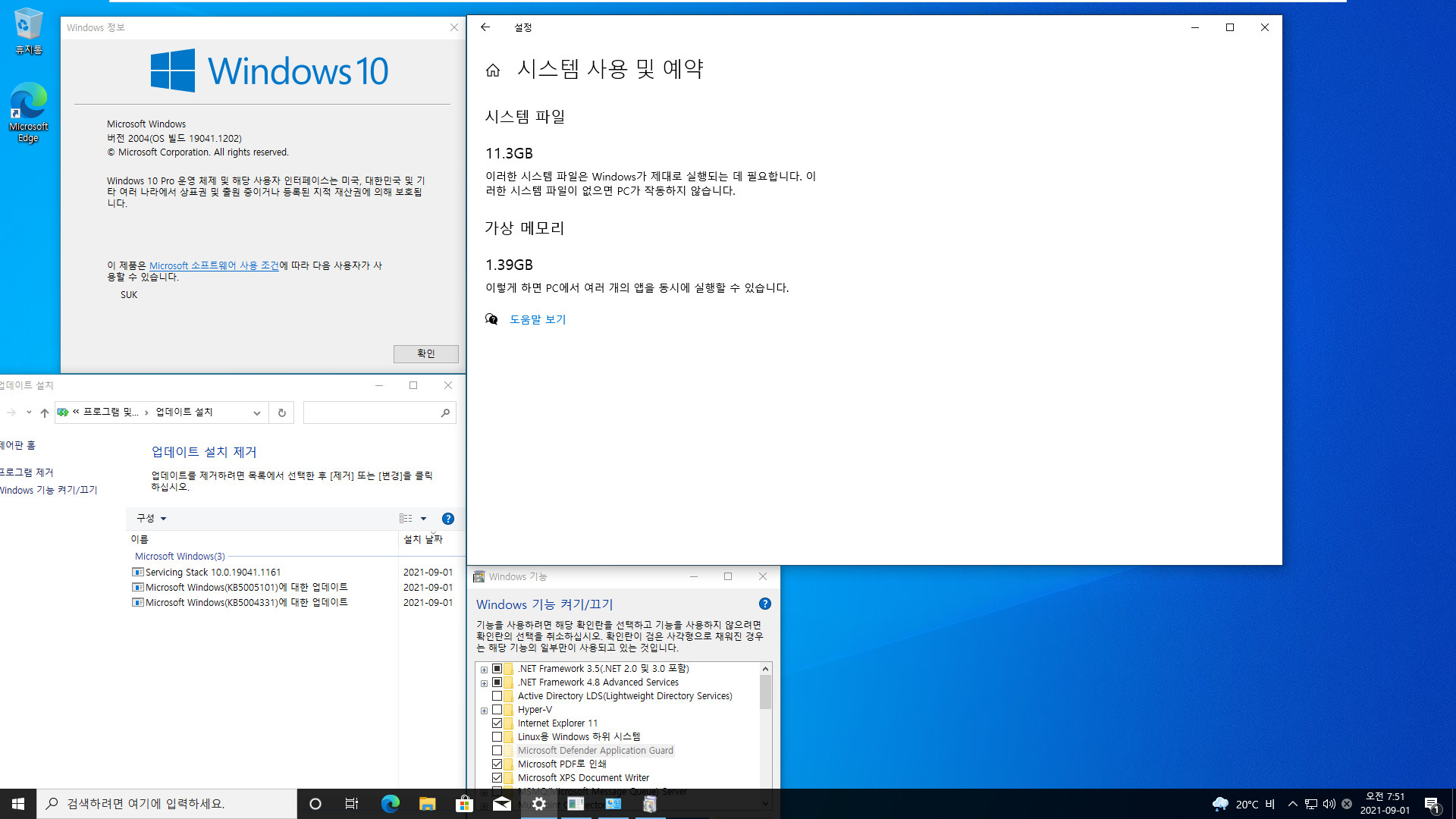
Task: Toggle Microsoft Defender Application Guard checkbox
Action: click(497, 751)
